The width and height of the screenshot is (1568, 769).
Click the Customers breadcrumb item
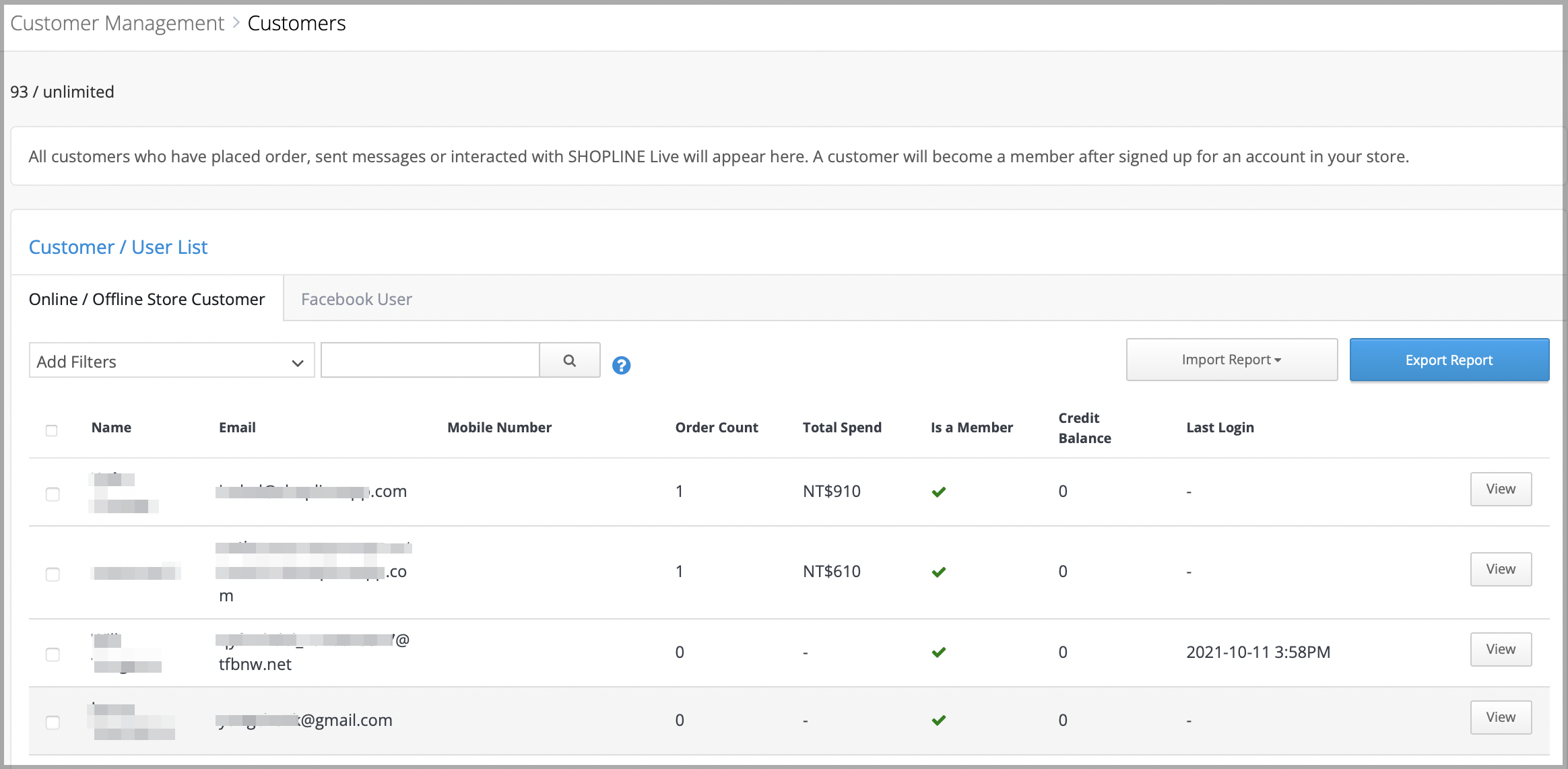coord(296,23)
